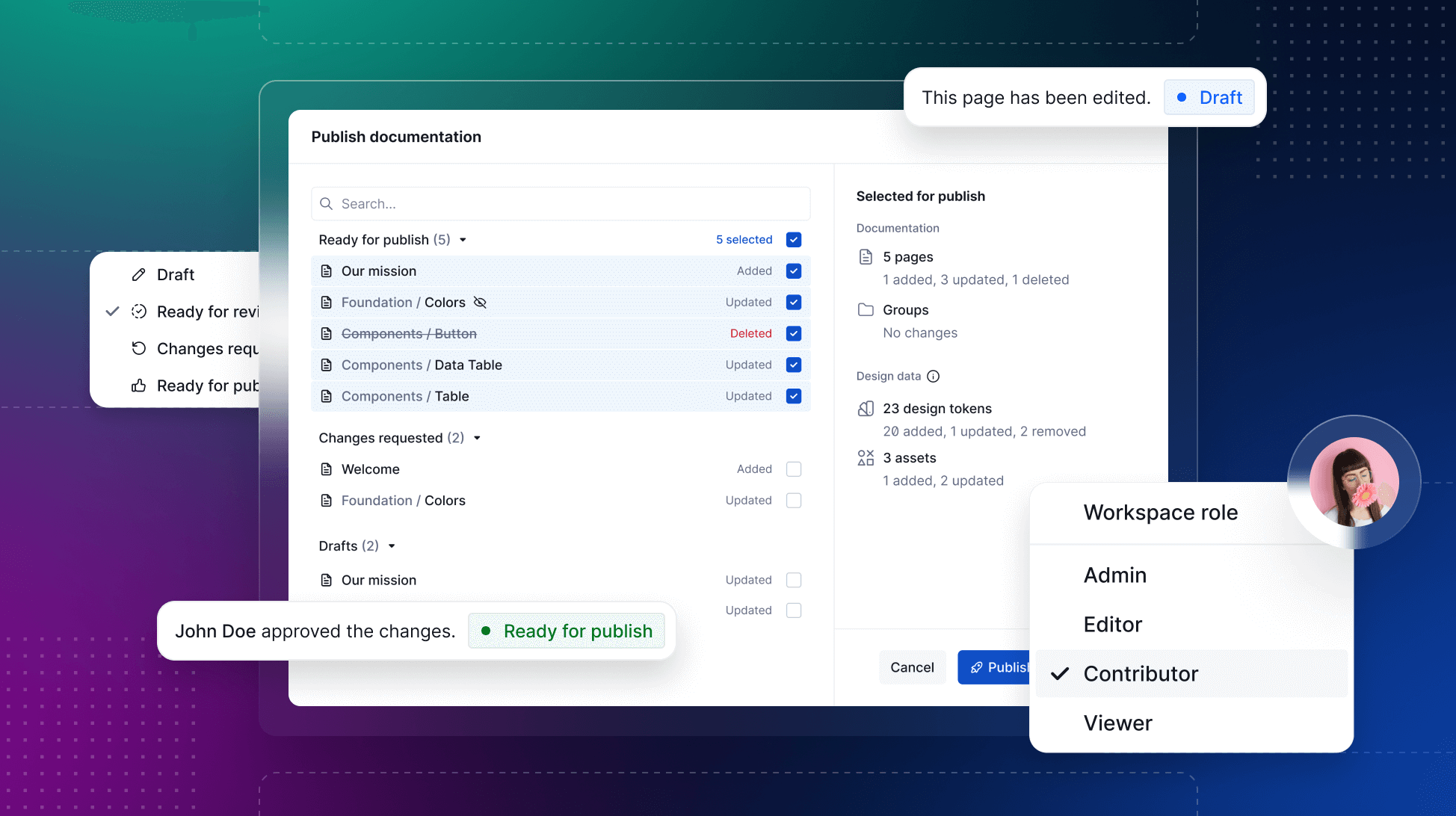Toggle visibility of Foundation / Colors page
Image resolution: width=1456 pixels, height=816 pixels.
pos(481,302)
